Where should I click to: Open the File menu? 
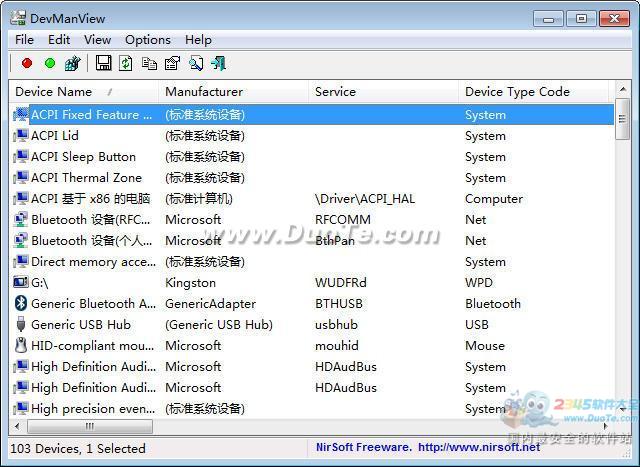coord(24,40)
